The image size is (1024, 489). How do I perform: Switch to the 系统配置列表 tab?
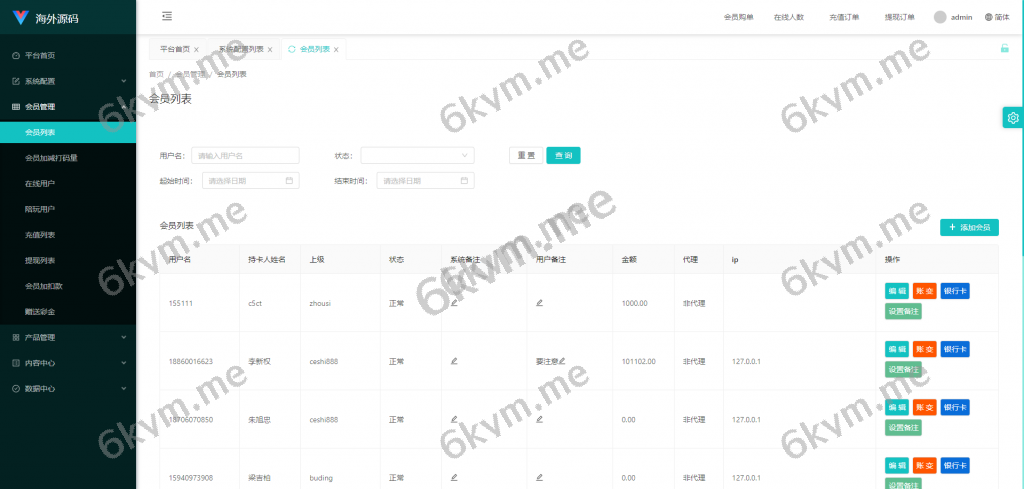pyautogui.click(x=241, y=49)
